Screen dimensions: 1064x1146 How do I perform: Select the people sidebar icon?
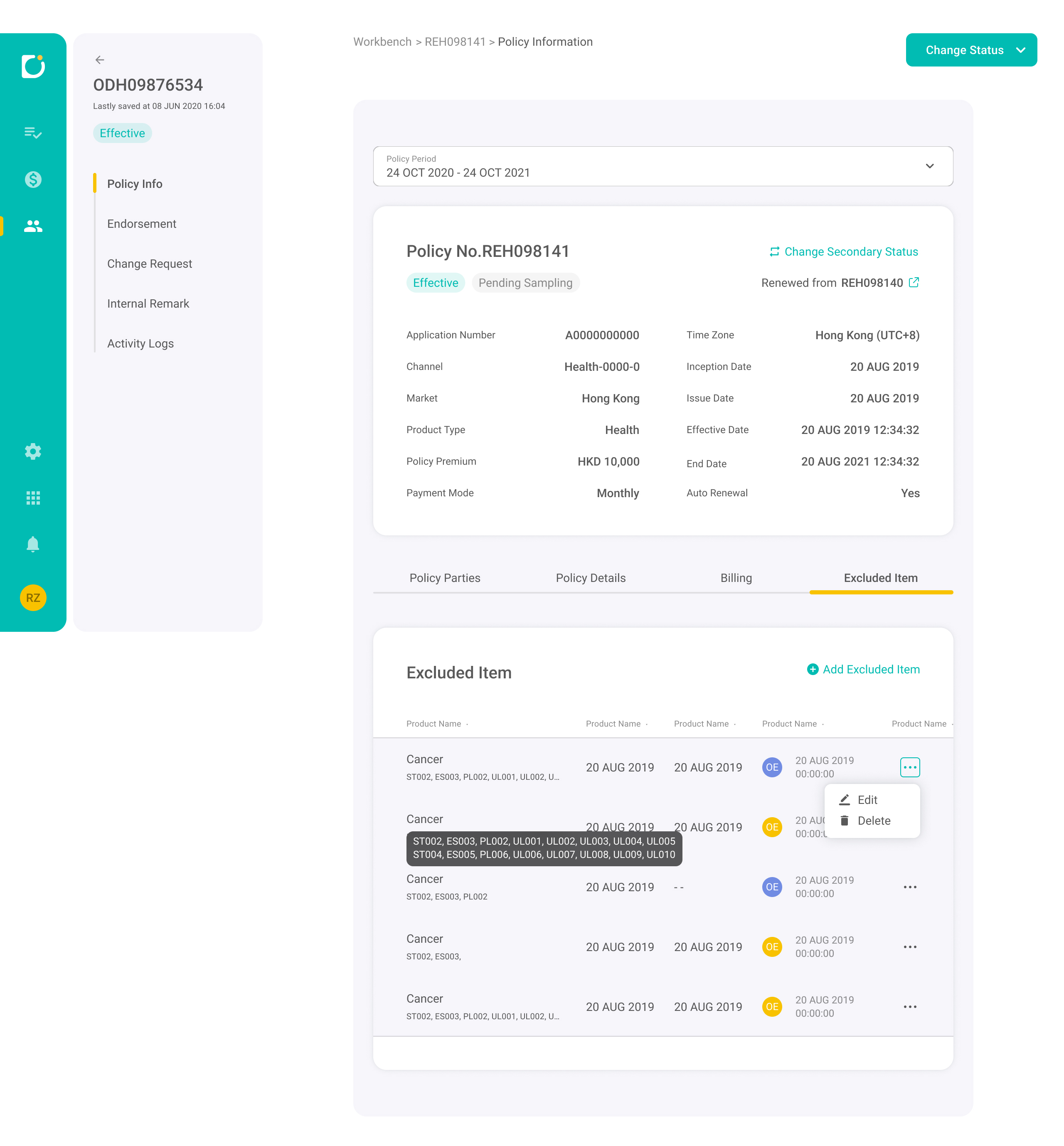pos(33,226)
